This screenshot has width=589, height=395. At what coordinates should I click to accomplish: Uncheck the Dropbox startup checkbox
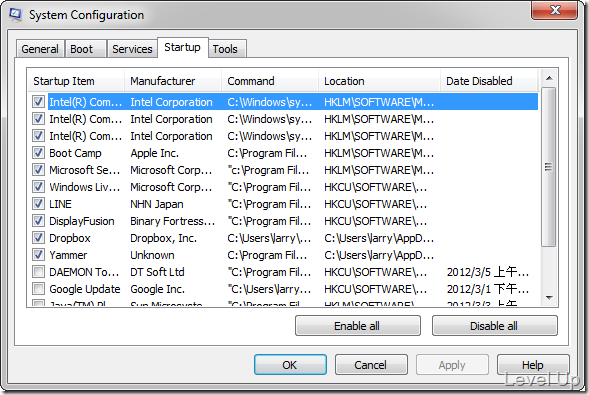point(38,238)
